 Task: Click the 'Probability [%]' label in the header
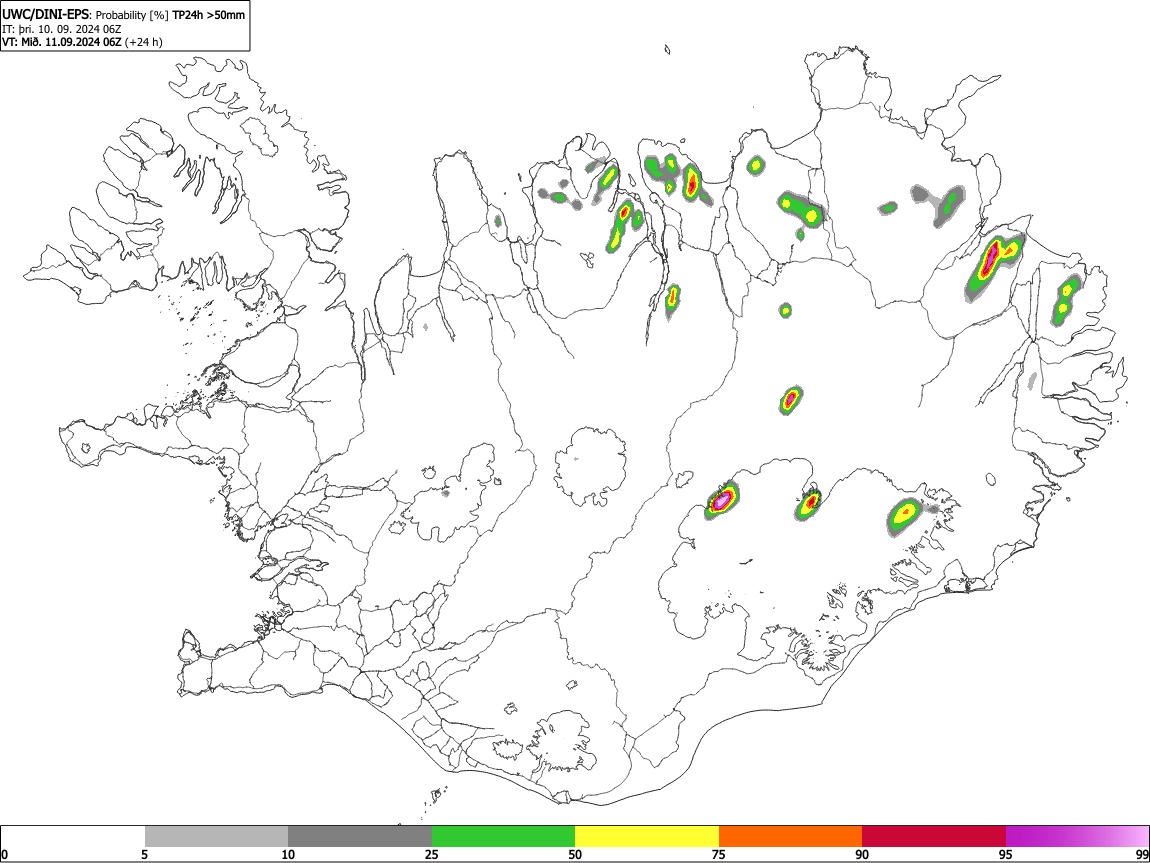coord(132,15)
